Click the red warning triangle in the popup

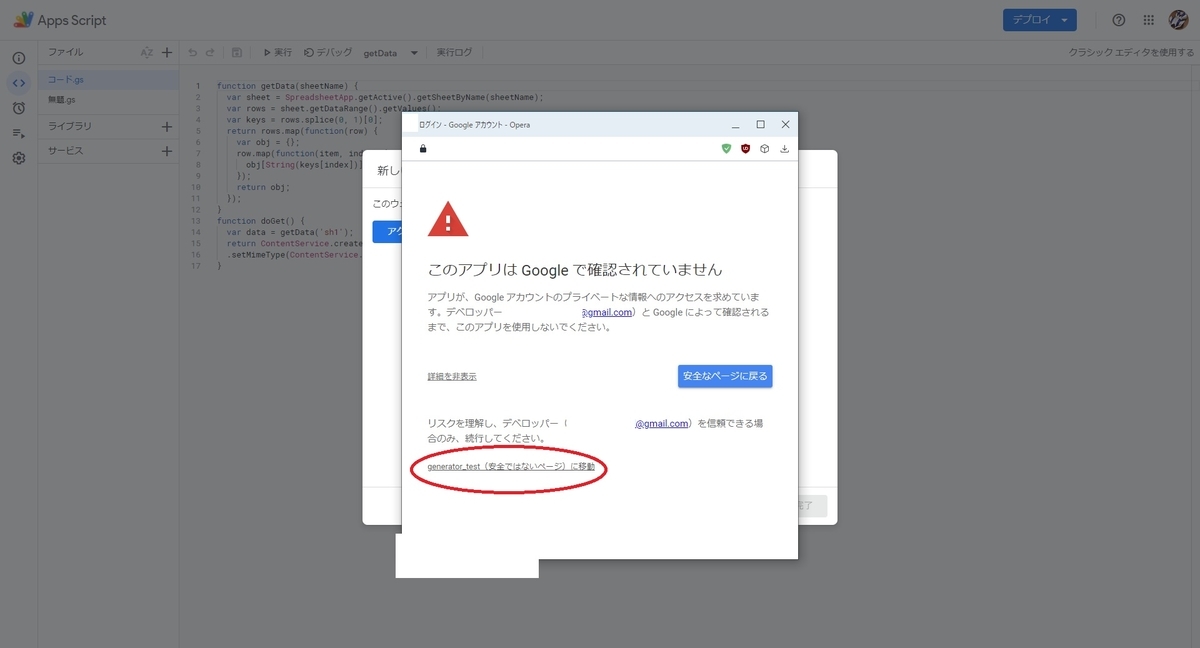[447, 219]
